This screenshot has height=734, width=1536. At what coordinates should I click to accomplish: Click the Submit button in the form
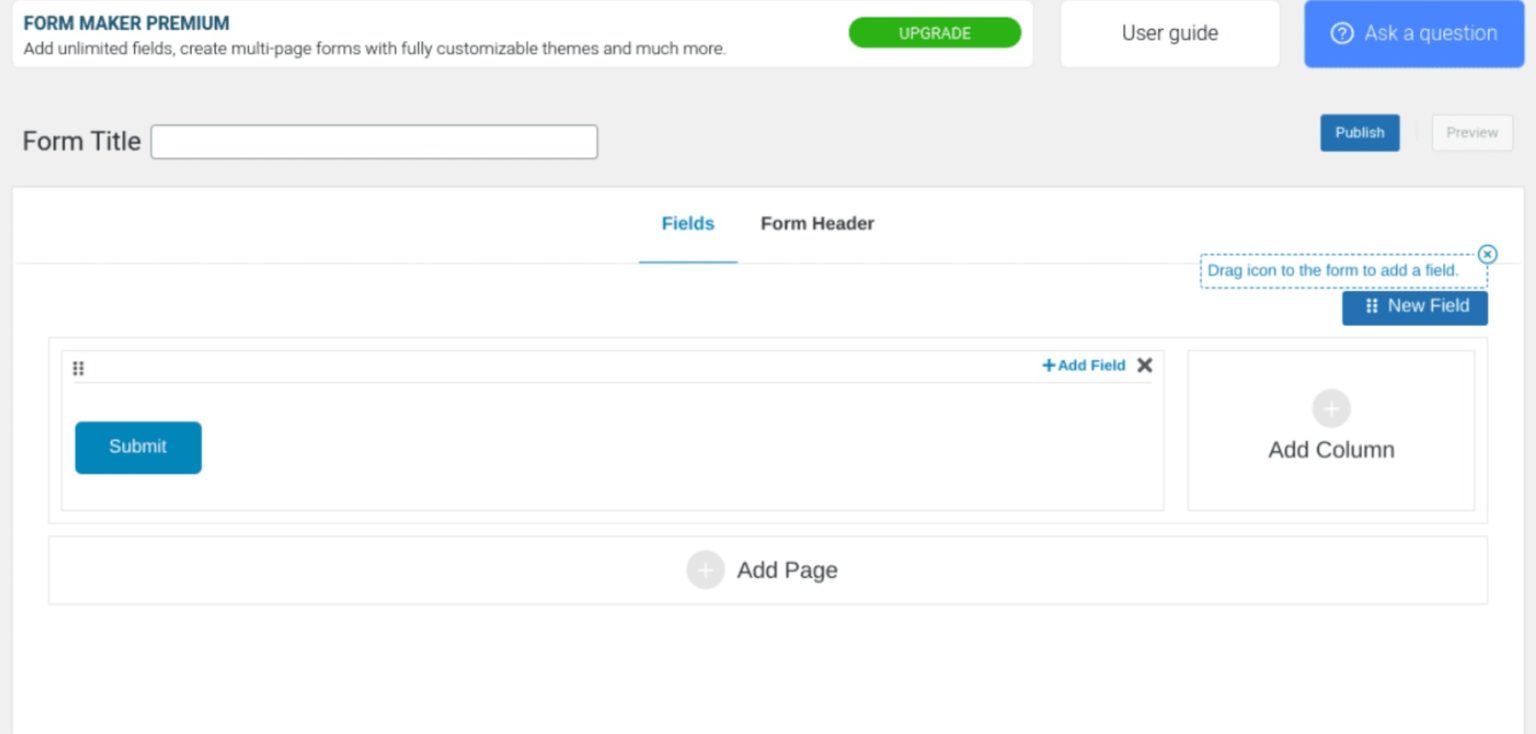(138, 447)
